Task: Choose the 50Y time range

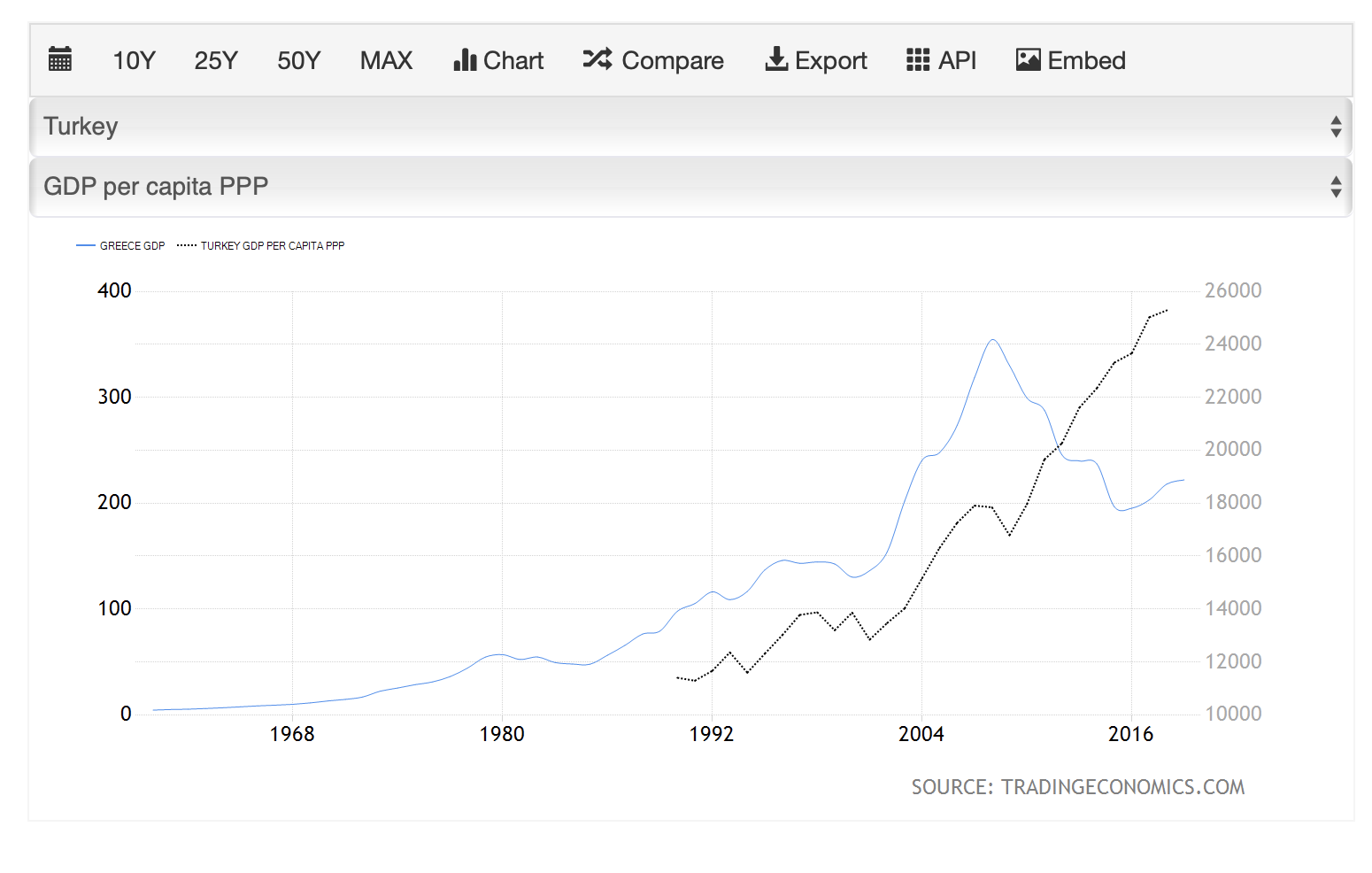Action: click(x=298, y=60)
